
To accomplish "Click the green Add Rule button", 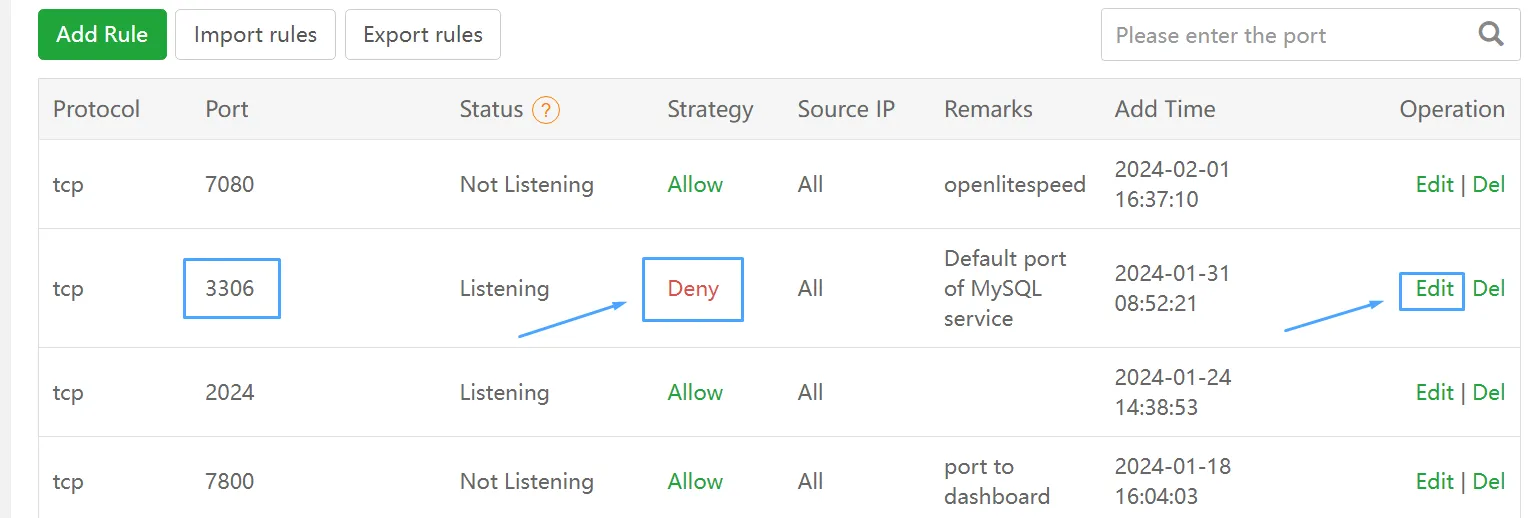I will pos(102,35).
